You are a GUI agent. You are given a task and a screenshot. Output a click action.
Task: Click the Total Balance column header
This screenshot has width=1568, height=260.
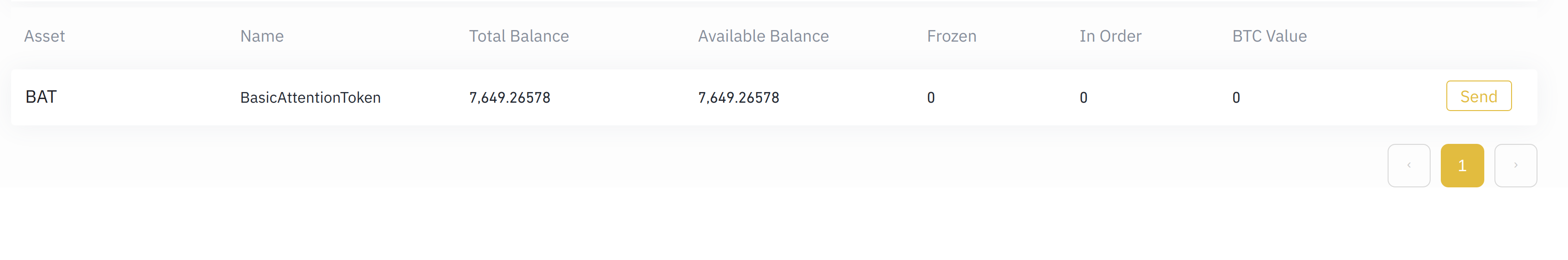pos(519,36)
